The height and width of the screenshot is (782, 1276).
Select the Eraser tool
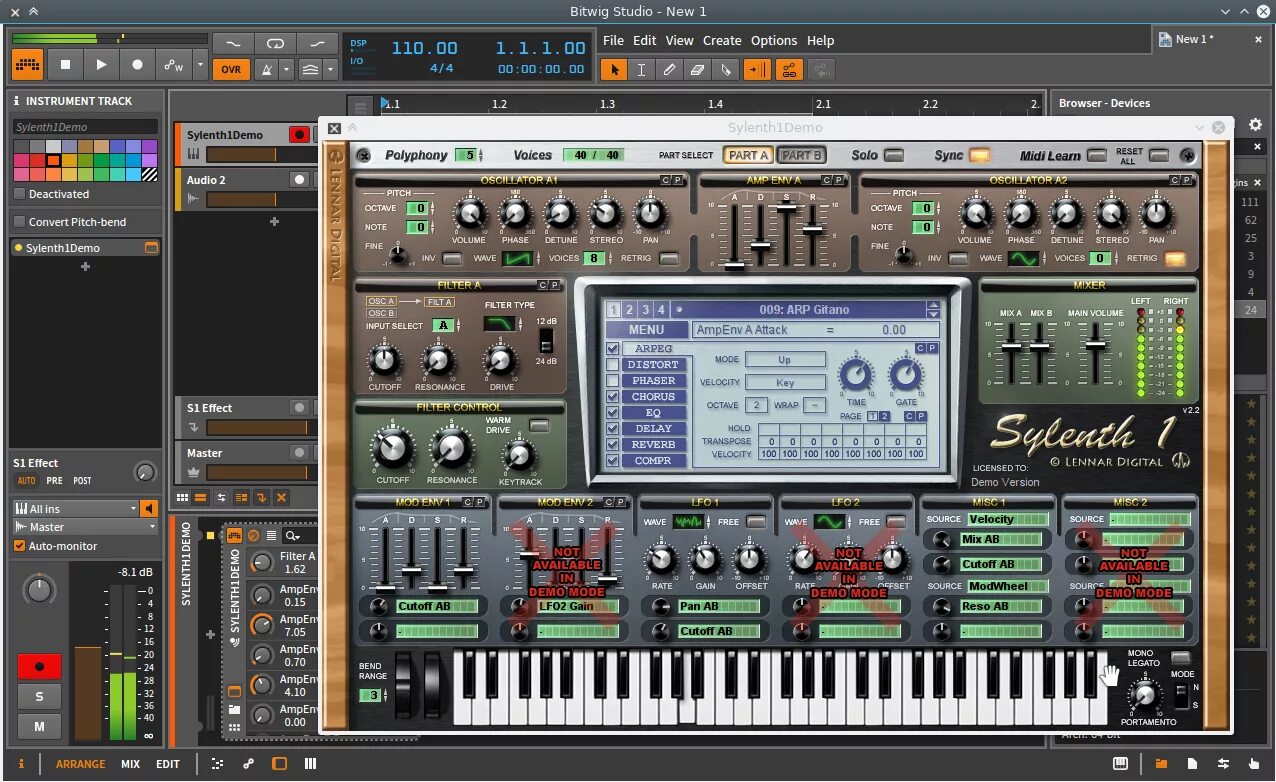pos(697,69)
